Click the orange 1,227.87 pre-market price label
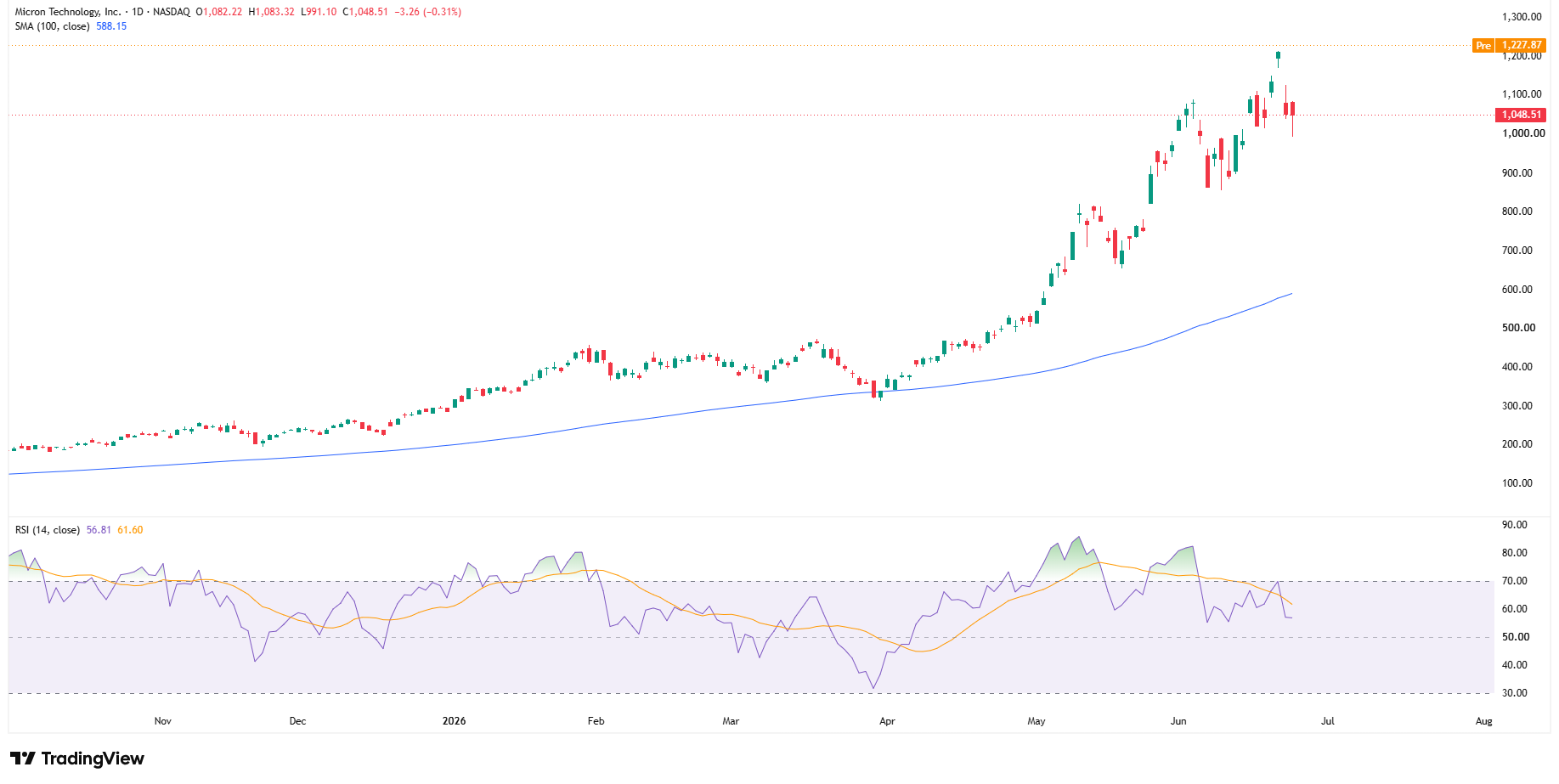This screenshot has height=784, width=1559. [1521, 46]
